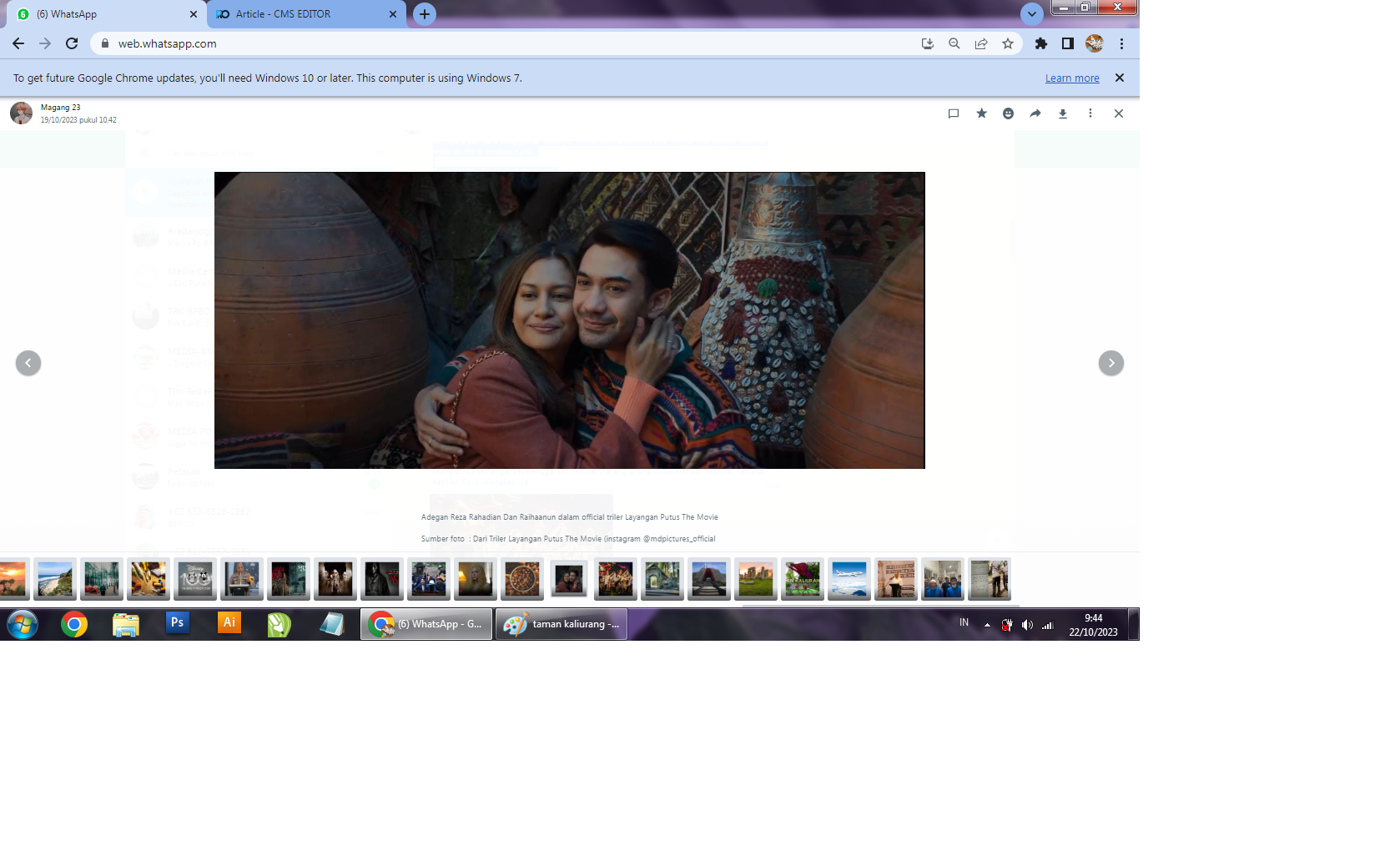Select the Disney 100 thumbnail

click(x=195, y=579)
